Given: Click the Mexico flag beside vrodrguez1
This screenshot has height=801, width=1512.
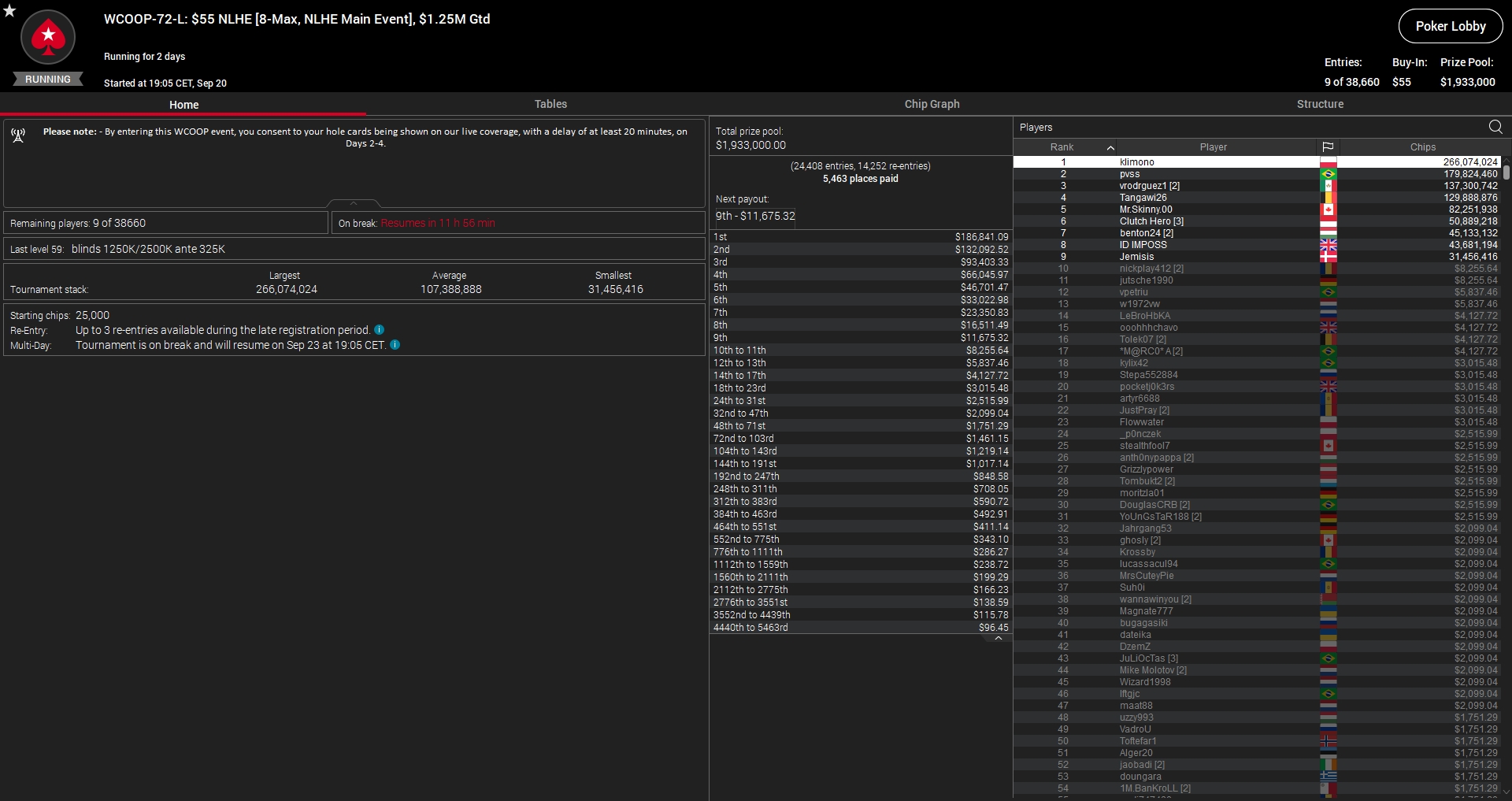Looking at the screenshot, I should click(x=1329, y=186).
